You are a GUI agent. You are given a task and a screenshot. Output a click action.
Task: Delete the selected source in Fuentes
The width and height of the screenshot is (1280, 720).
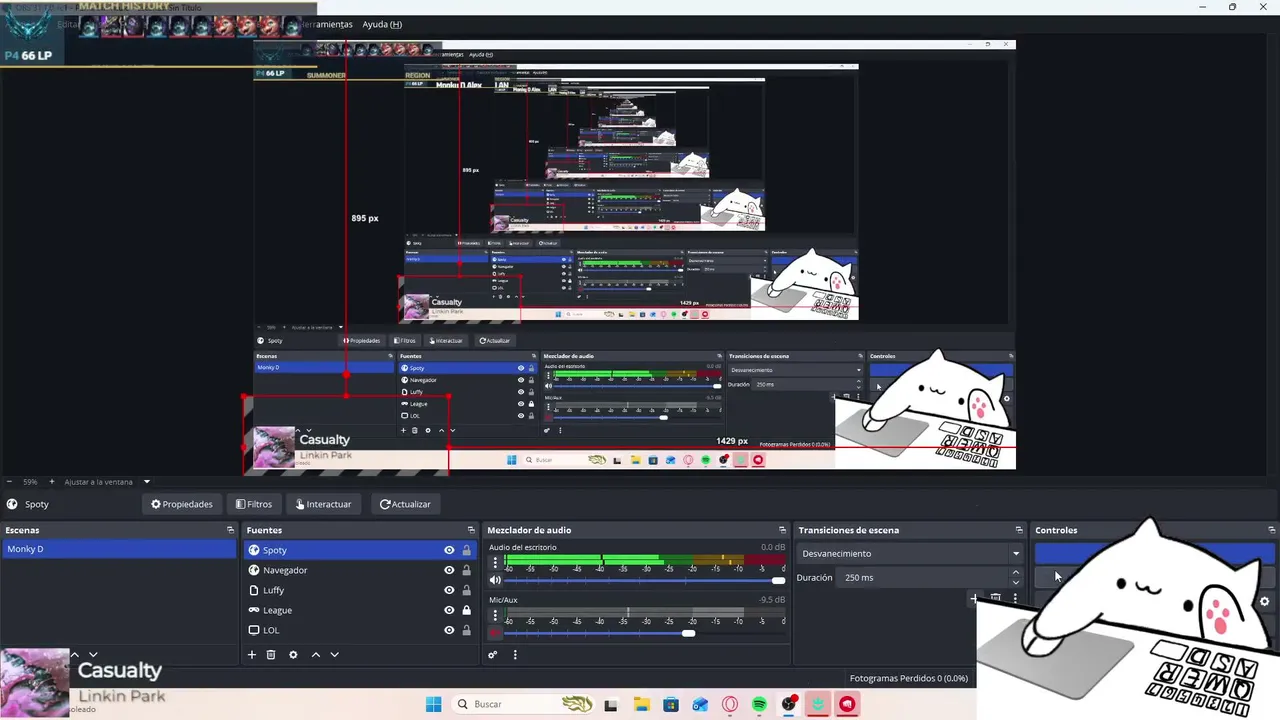[x=271, y=655]
